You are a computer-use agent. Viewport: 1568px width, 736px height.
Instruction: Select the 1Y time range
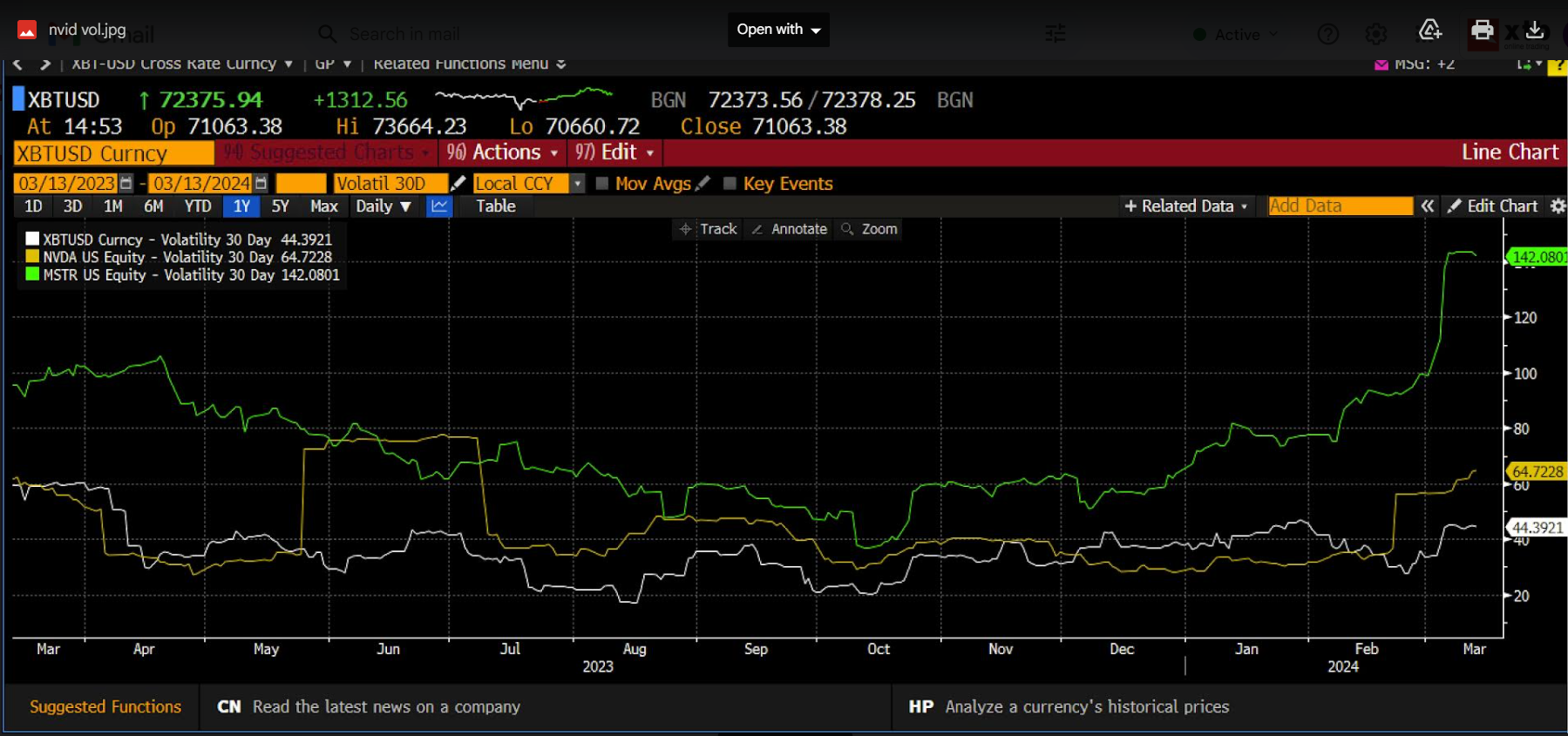[241, 206]
